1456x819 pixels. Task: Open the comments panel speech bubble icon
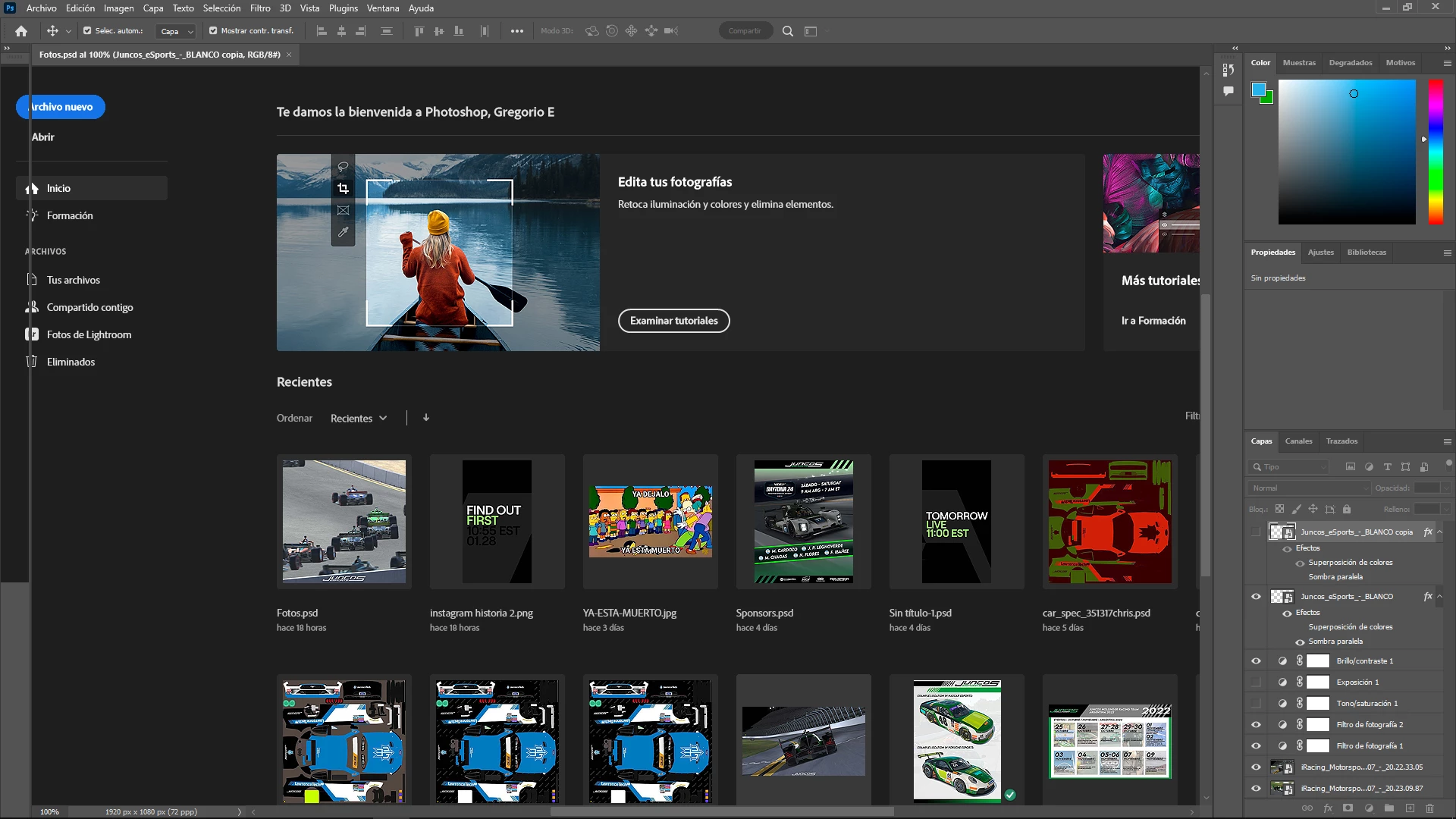[1228, 91]
